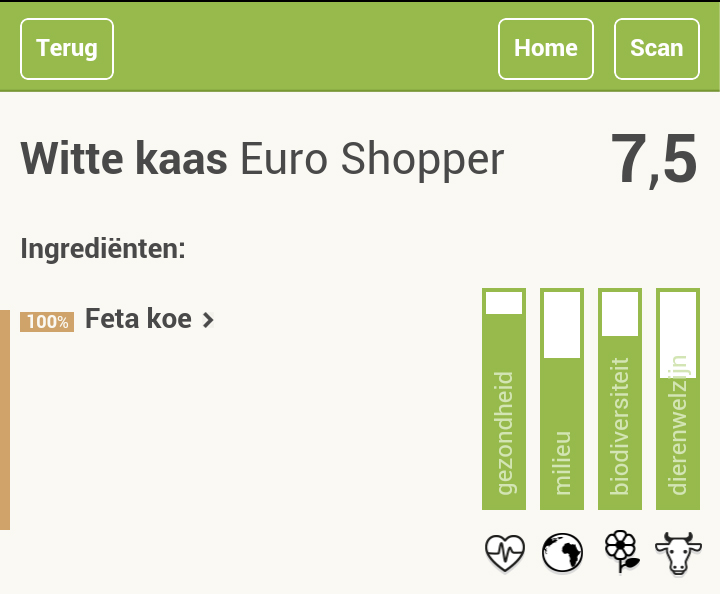Select the gezondheid score bar
720x594 pixels.
tap(504, 399)
